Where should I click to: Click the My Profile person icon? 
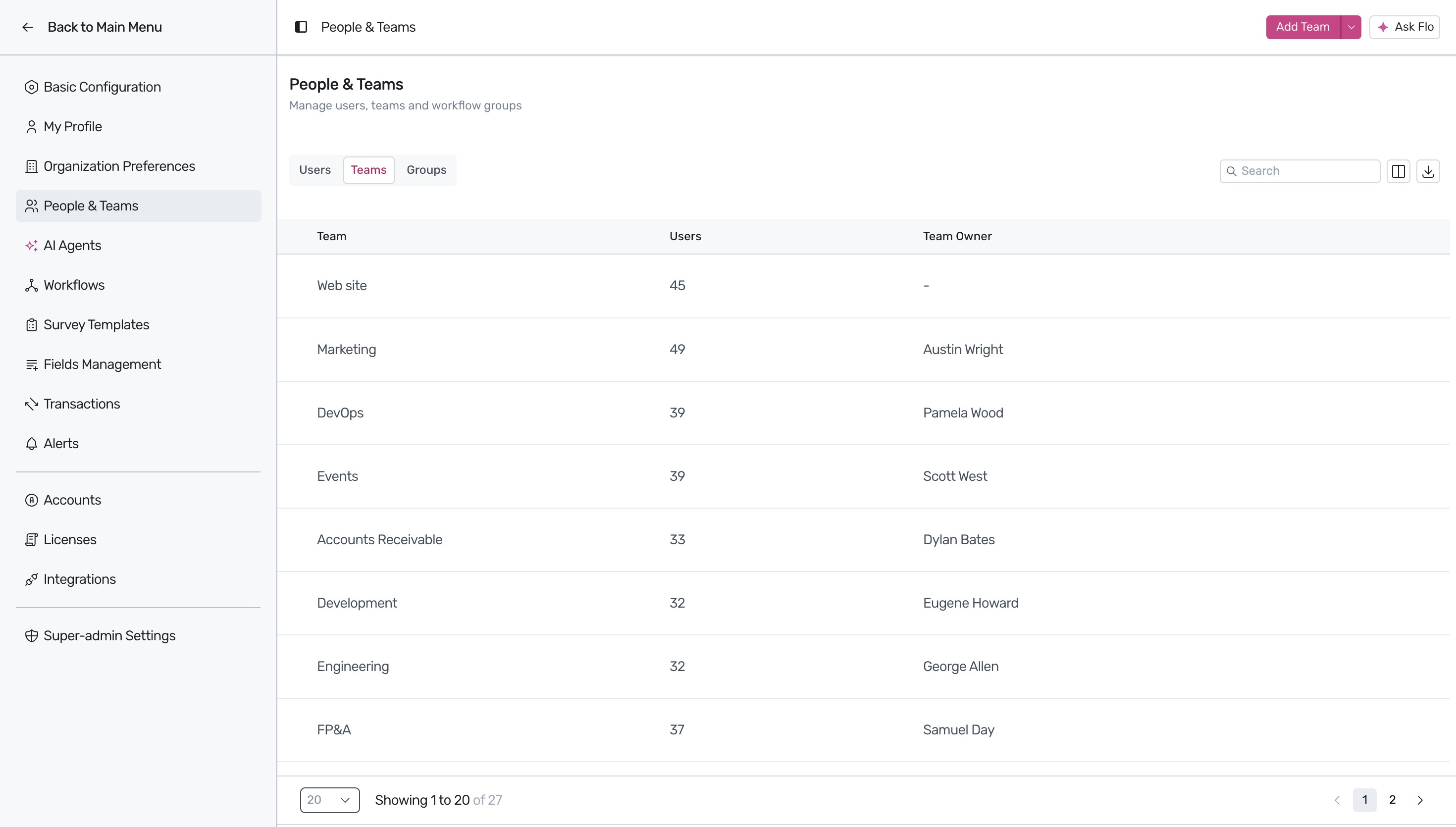[32, 127]
